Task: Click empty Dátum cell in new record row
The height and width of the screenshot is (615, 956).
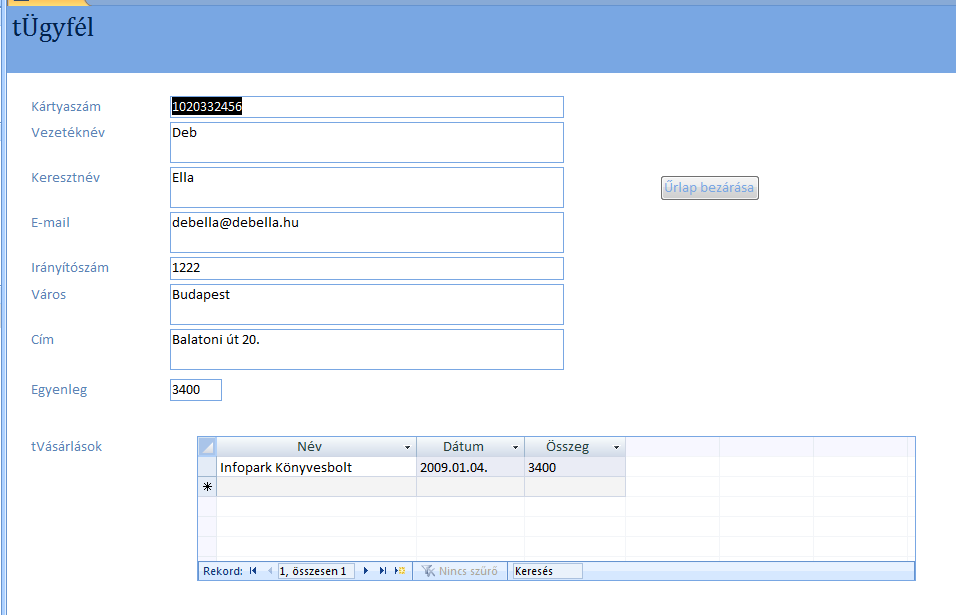Action: click(x=470, y=486)
